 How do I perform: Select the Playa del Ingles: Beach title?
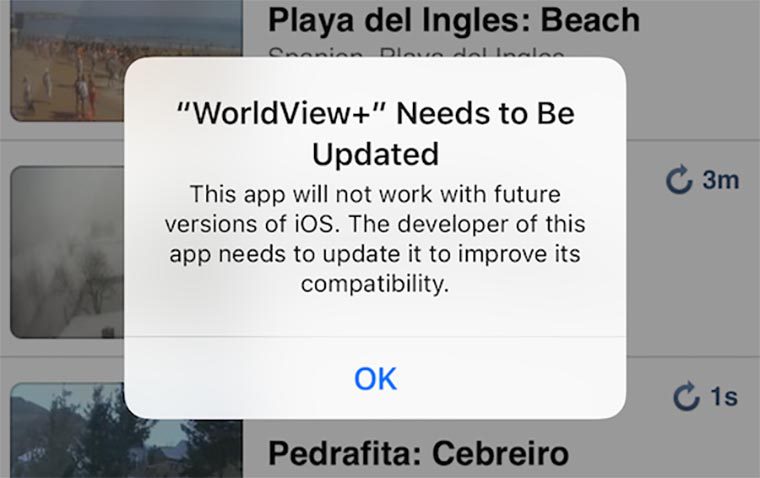pos(454,21)
